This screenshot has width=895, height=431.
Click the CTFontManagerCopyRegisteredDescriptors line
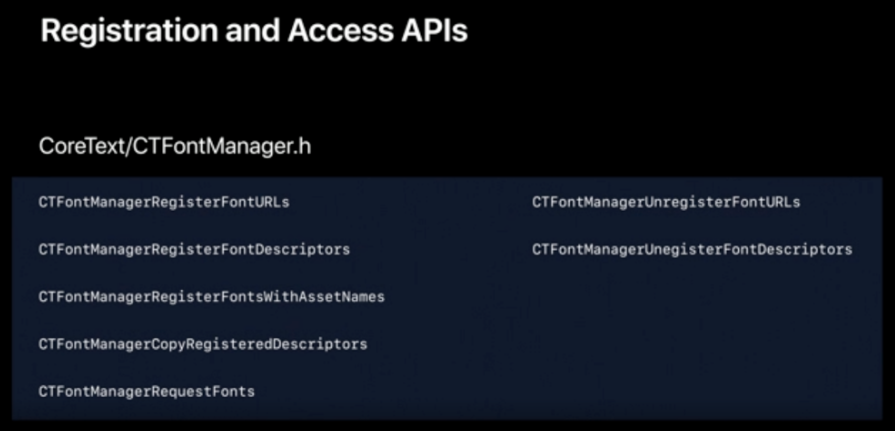(x=203, y=344)
